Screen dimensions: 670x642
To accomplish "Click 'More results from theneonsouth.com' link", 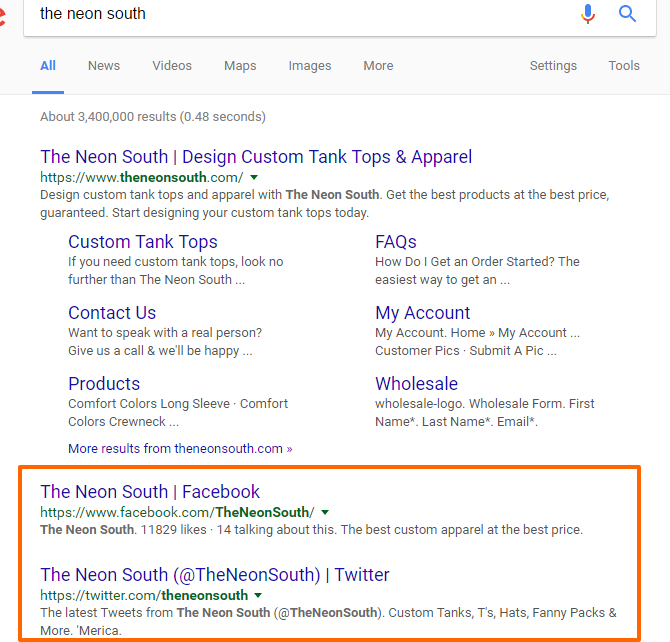I will pyautogui.click(x=180, y=448).
